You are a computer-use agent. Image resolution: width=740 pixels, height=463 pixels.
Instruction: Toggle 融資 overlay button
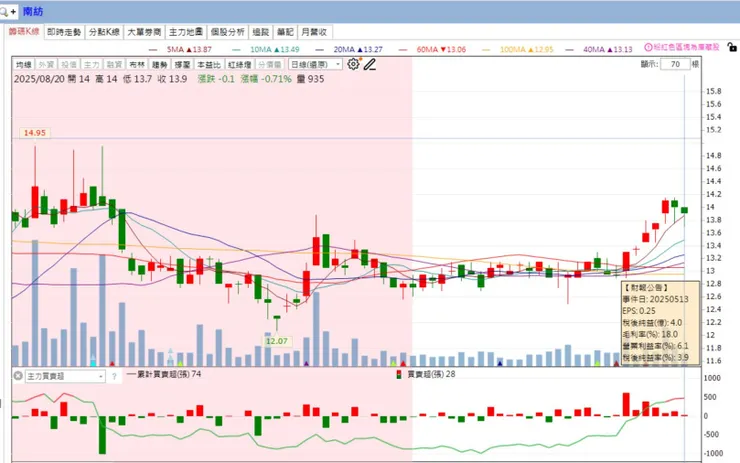coord(114,65)
